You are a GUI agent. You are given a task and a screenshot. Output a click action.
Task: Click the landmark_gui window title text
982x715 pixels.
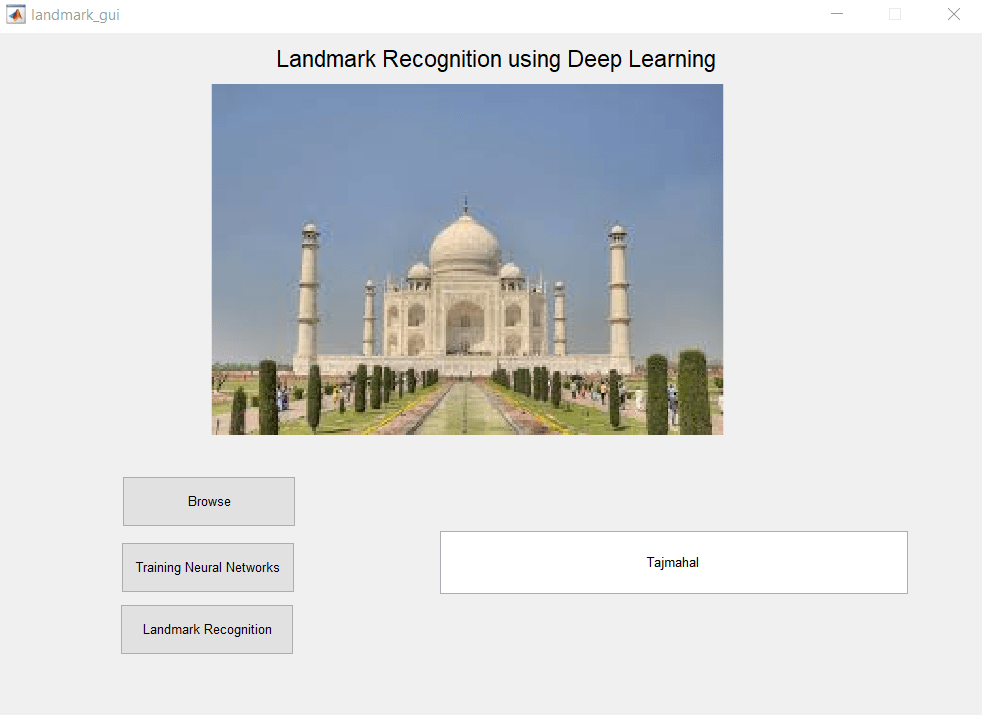(76, 15)
